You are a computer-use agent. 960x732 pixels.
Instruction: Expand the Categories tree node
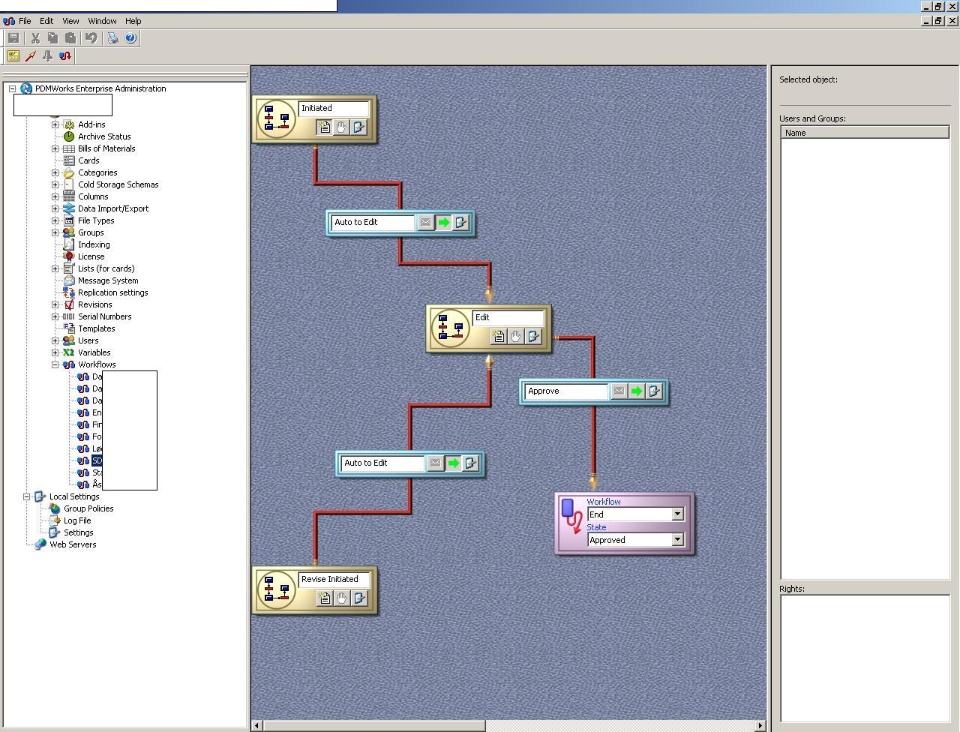[55, 173]
